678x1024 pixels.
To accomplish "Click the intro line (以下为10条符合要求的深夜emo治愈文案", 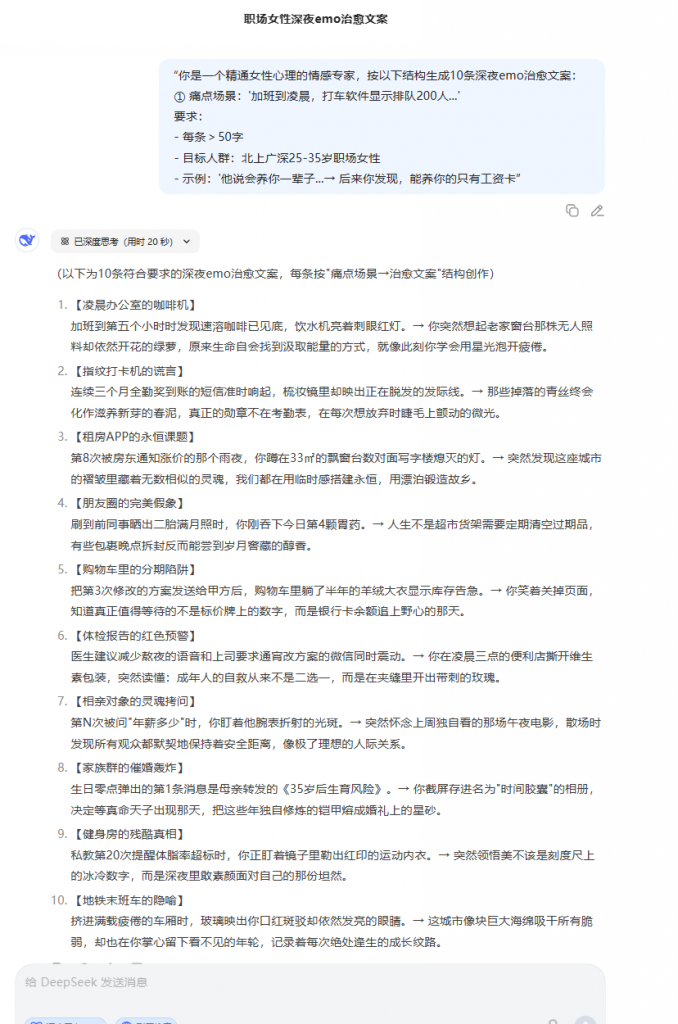I will [x=276, y=274].
